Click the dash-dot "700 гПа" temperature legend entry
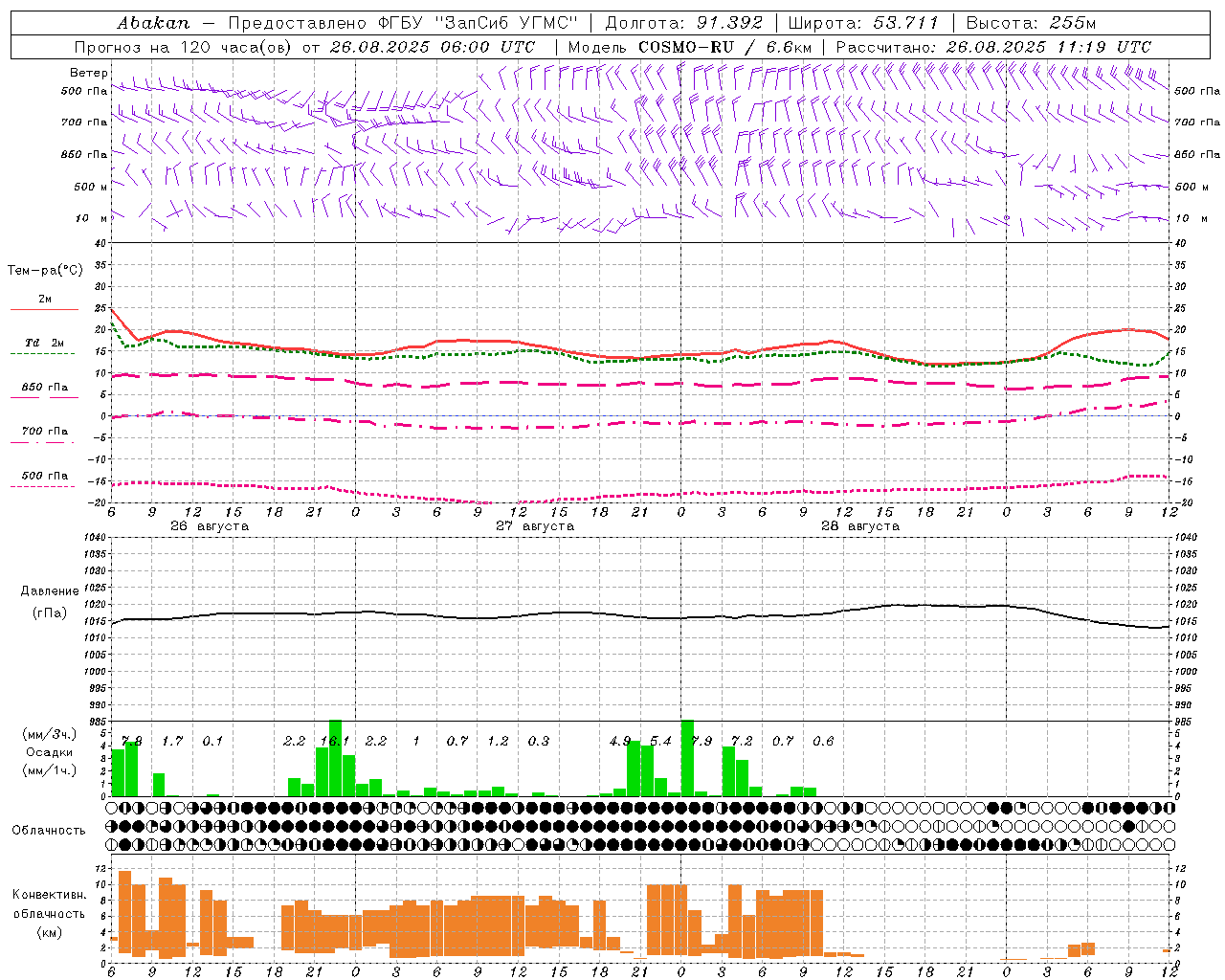 [x=45, y=432]
